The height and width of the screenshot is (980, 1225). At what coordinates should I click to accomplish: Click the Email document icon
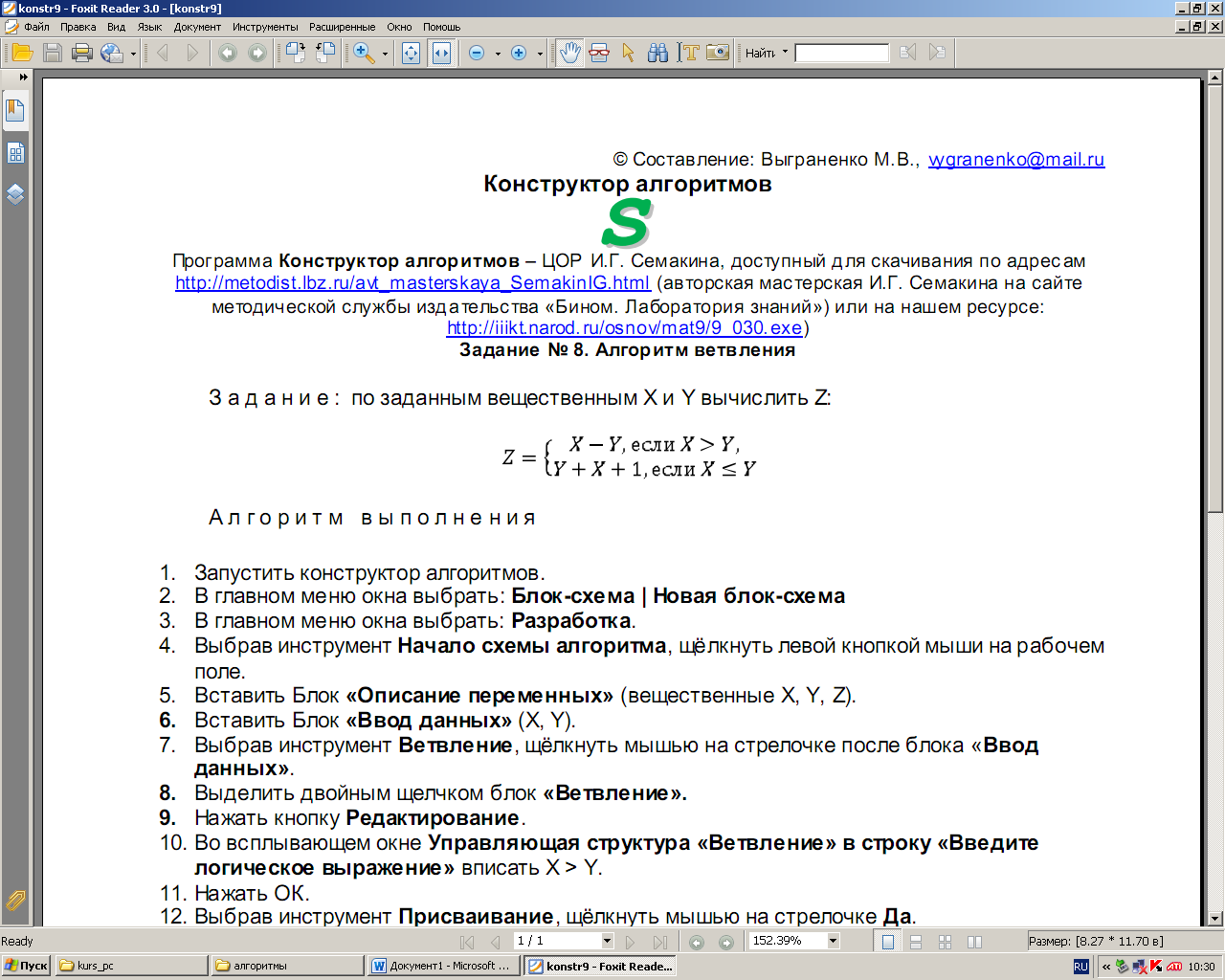[x=111, y=53]
